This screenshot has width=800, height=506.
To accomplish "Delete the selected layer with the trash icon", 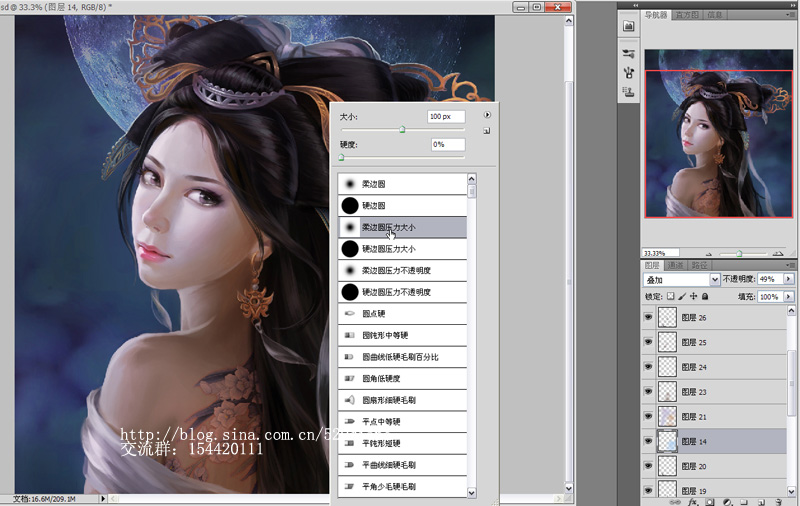I will (778, 502).
